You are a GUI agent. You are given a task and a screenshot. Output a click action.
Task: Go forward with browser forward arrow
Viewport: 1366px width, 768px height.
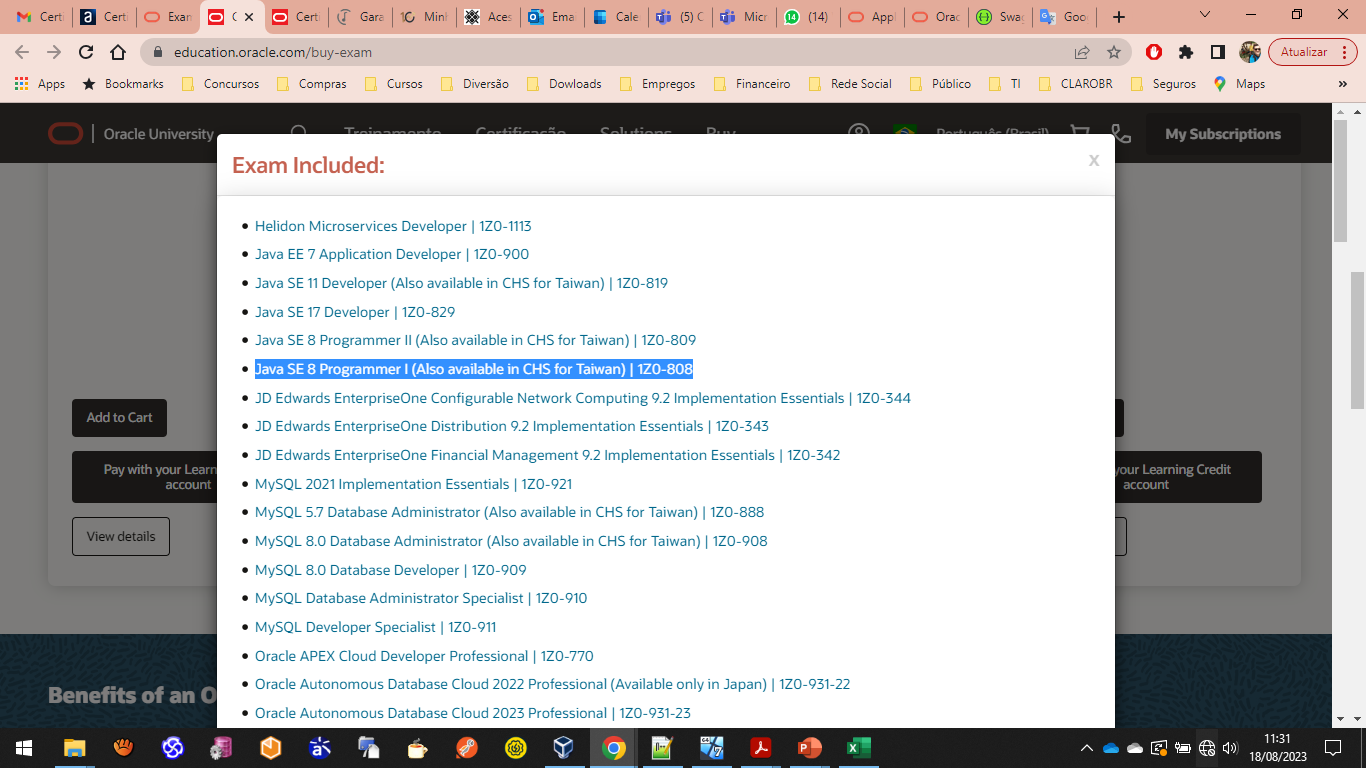(54, 52)
